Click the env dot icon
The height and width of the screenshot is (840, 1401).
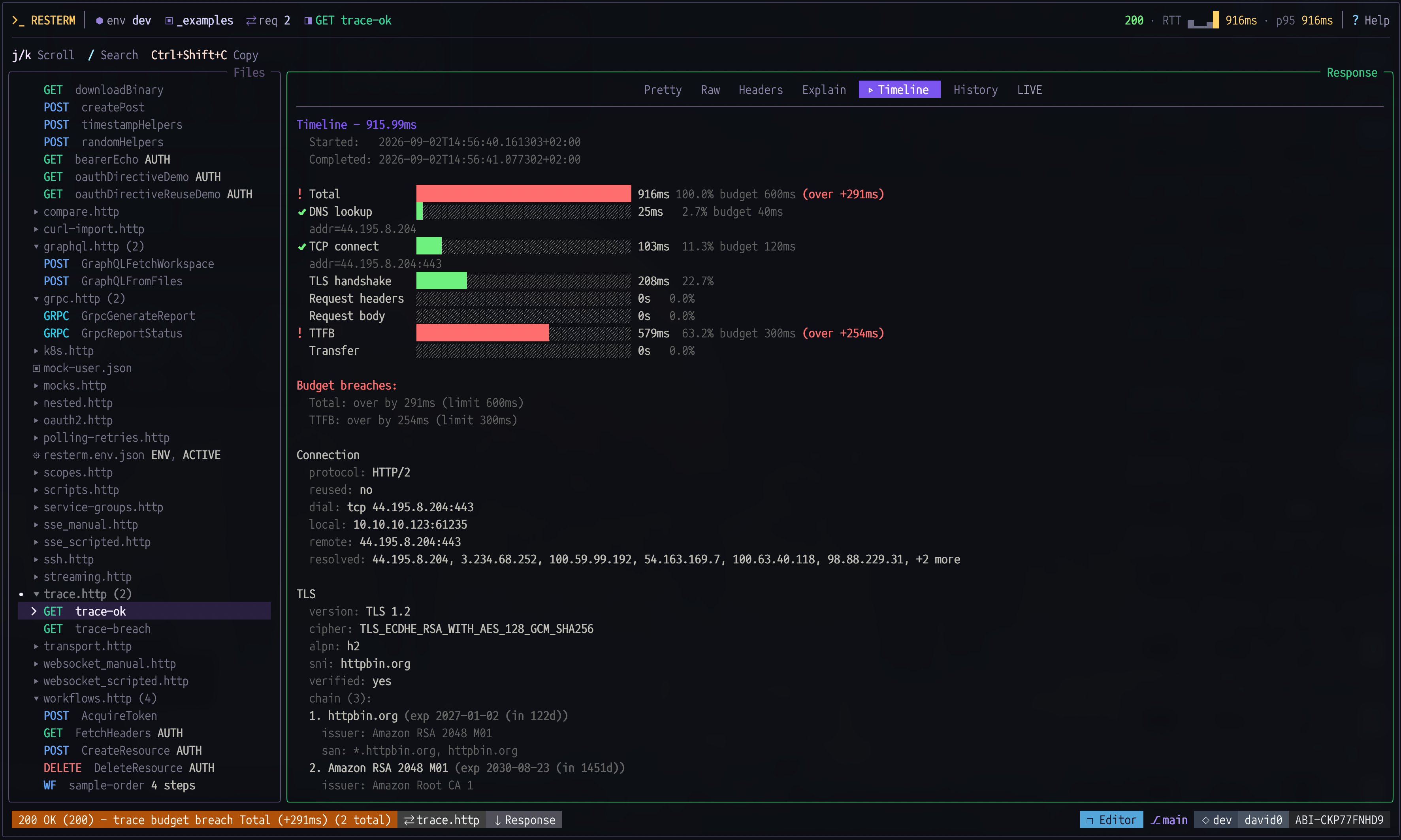[x=100, y=21]
